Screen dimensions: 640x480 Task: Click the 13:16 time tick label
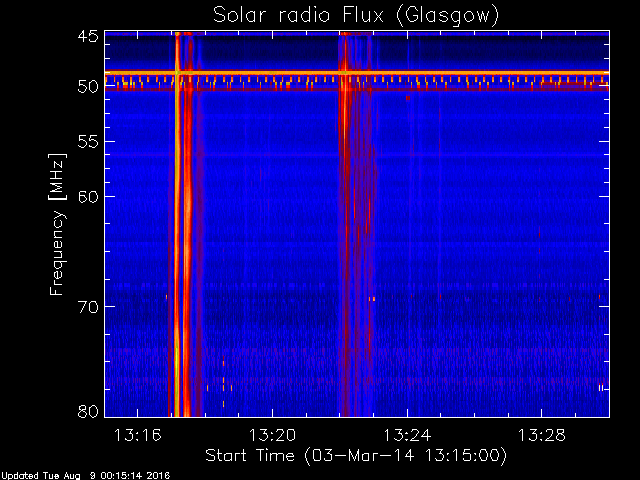pos(138,435)
